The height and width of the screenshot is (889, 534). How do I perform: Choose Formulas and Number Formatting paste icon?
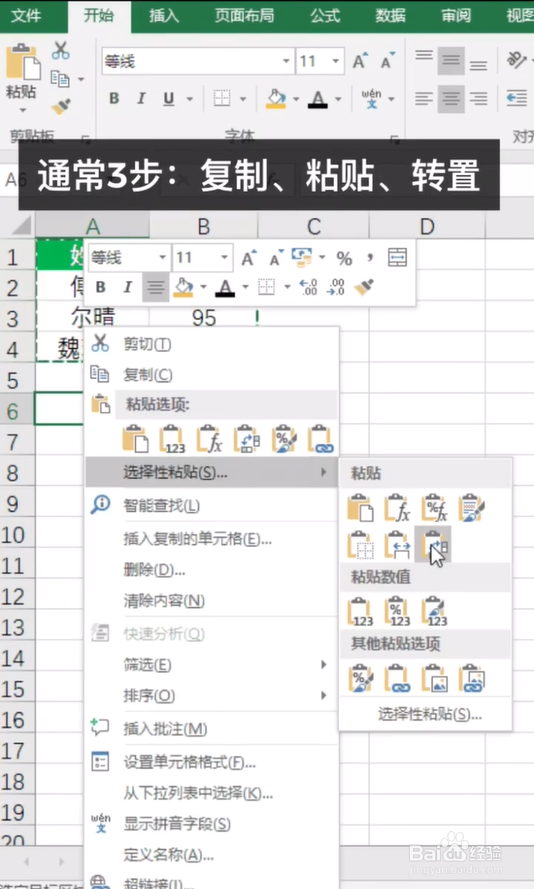(435, 508)
